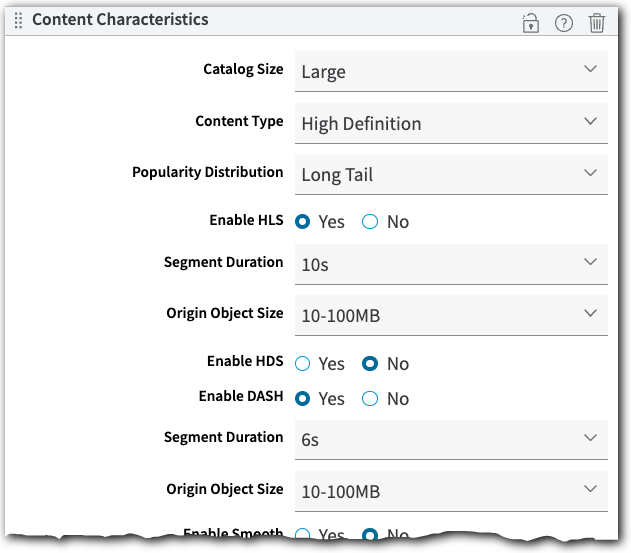Expand HLS Origin Object Size dropdown

click(x=450, y=315)
